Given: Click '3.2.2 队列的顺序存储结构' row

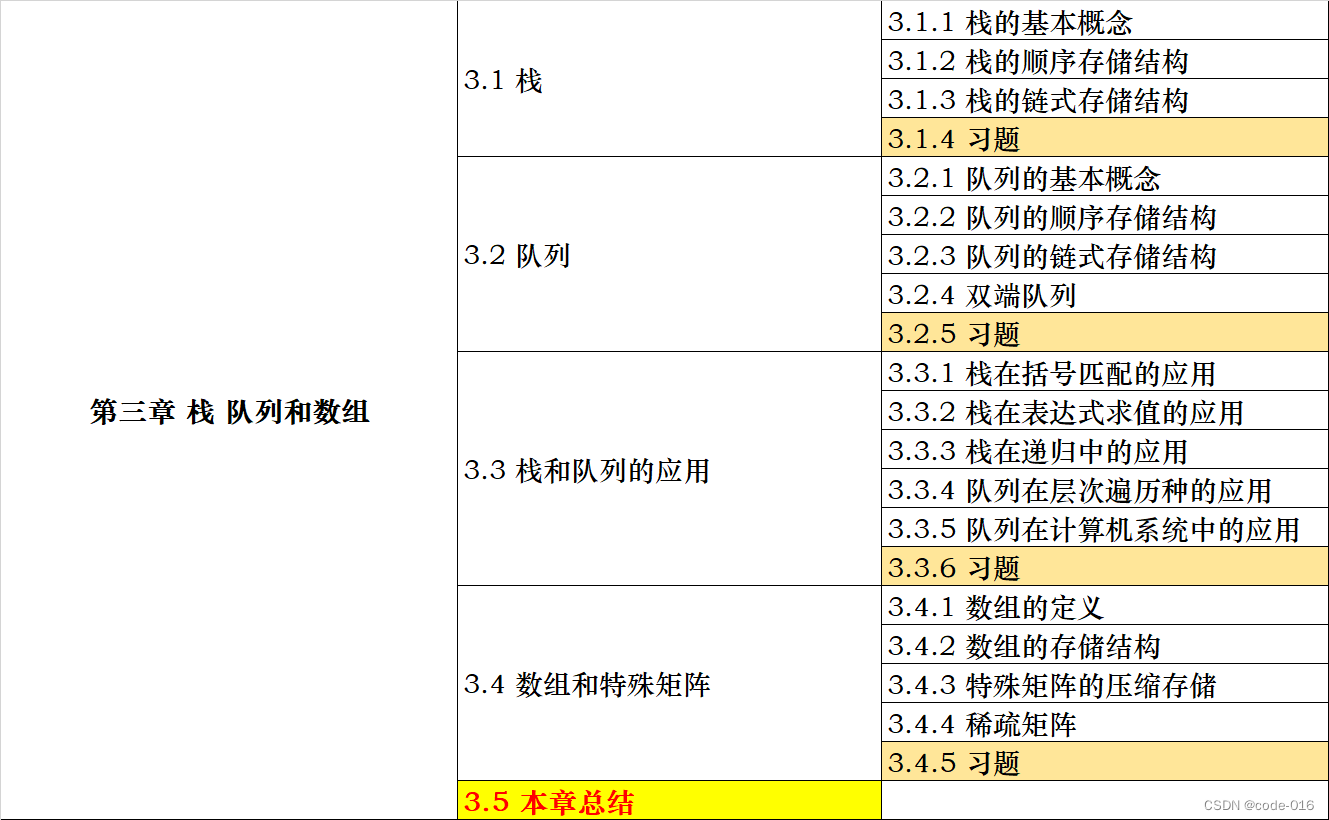Looking at the screenshot, I should tap(1105, 216).
